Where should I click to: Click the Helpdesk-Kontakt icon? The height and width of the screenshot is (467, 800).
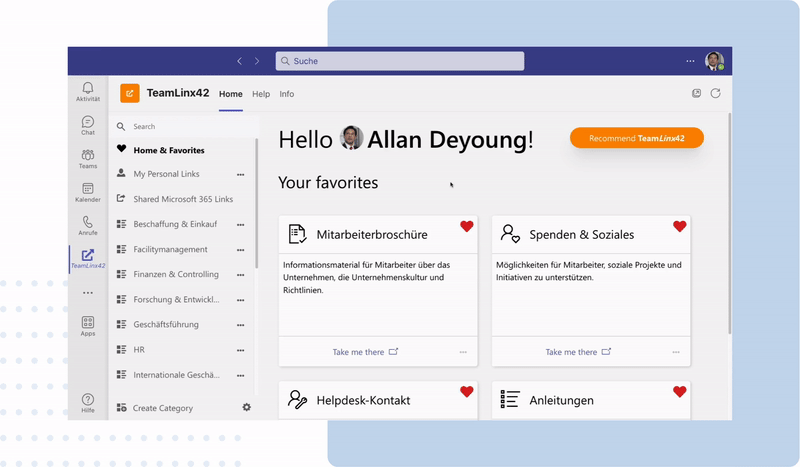[x=297, y=400]
